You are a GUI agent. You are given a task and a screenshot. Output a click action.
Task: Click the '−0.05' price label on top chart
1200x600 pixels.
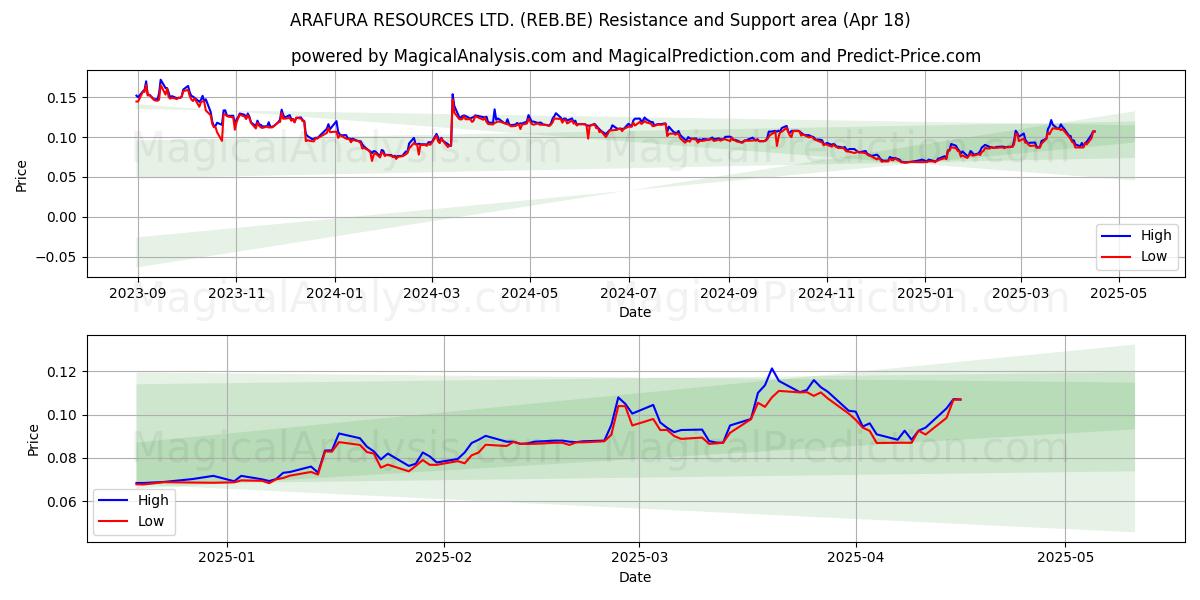[x=58, y=257]
